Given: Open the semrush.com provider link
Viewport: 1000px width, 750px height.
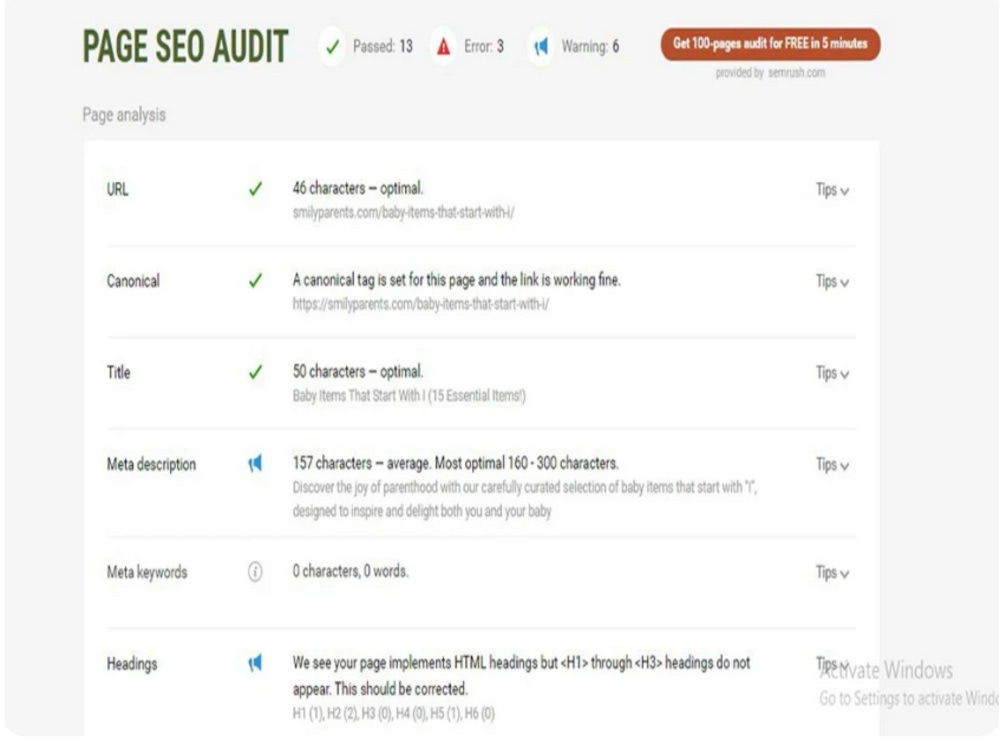Looking at the screenshot, I should [x=797, y=73].
